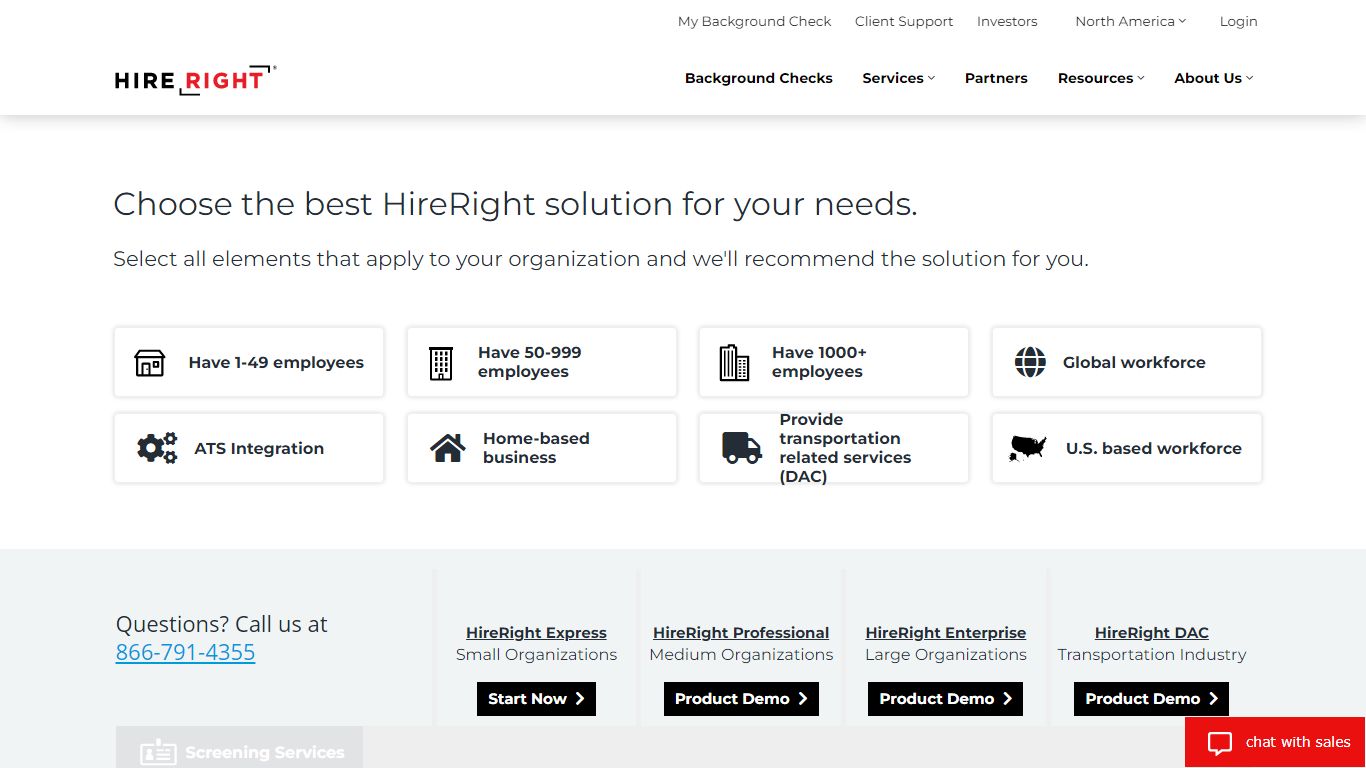Viewport: 1366px width, 768px height.
Task: Select the Have 1-49 employees option
Action: point(249,362)
